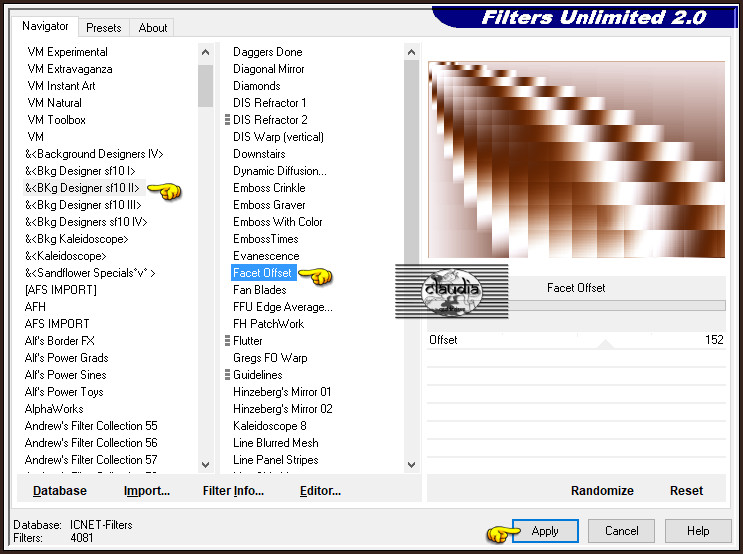Choose the Evanescence filter
The width and height of the screenshot is (743, 554).
[x=266, y=256]
